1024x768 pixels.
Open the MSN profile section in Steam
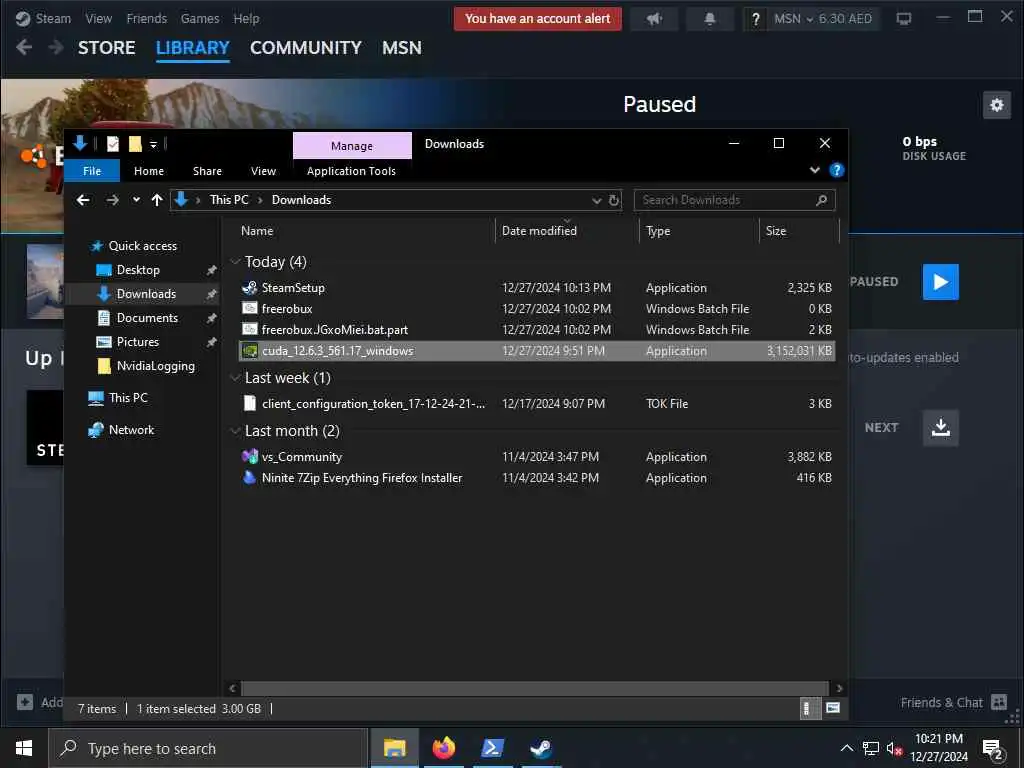402,48
